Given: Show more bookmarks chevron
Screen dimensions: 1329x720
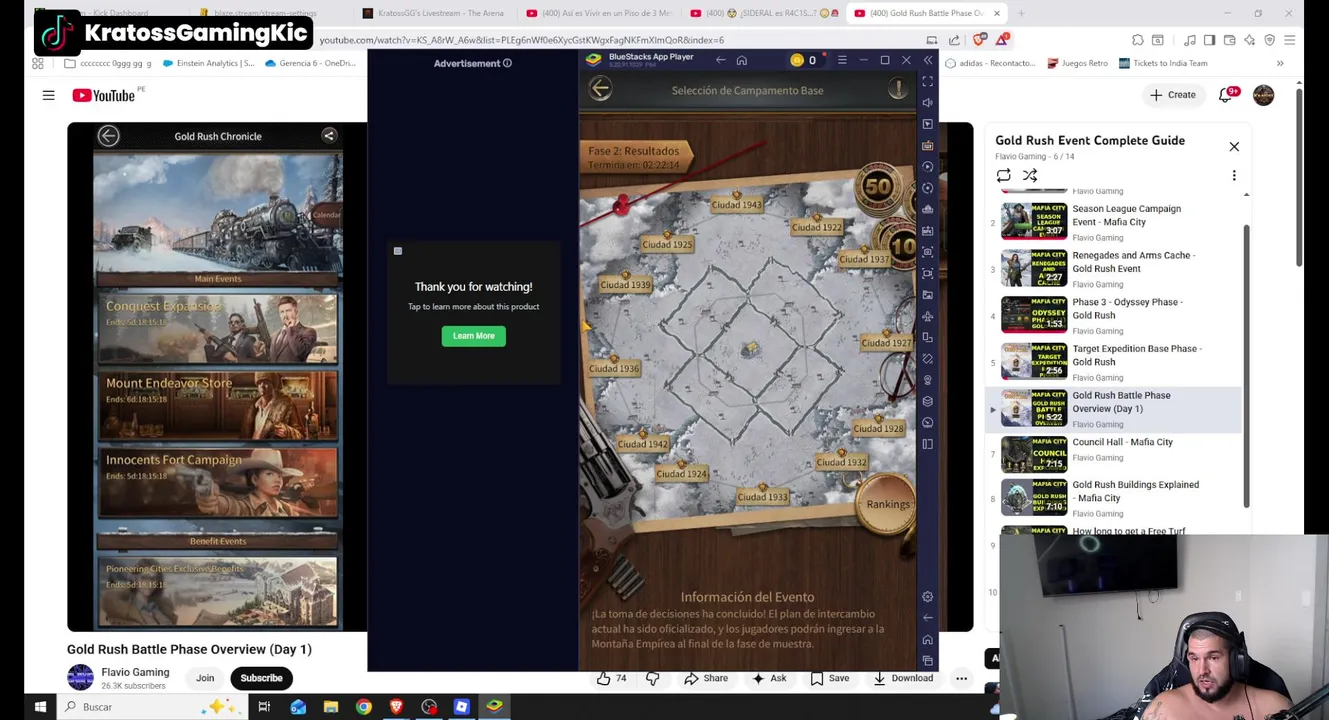Looking at the screenshot, I should (x=1279, y=63).
